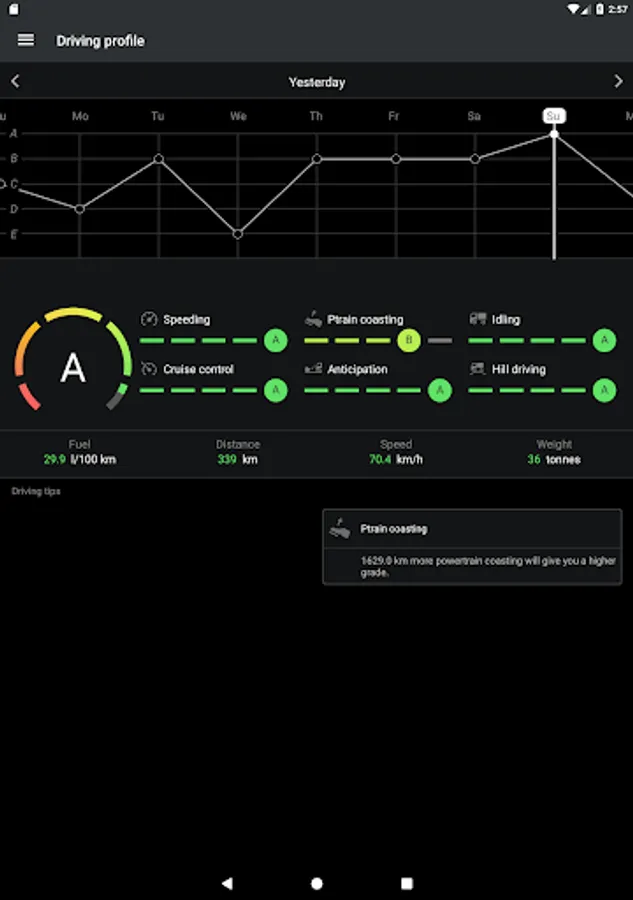Click the Ptrain coasting tip card title
Viewport: 633px width, 900px height.
[x=394, y=529]
